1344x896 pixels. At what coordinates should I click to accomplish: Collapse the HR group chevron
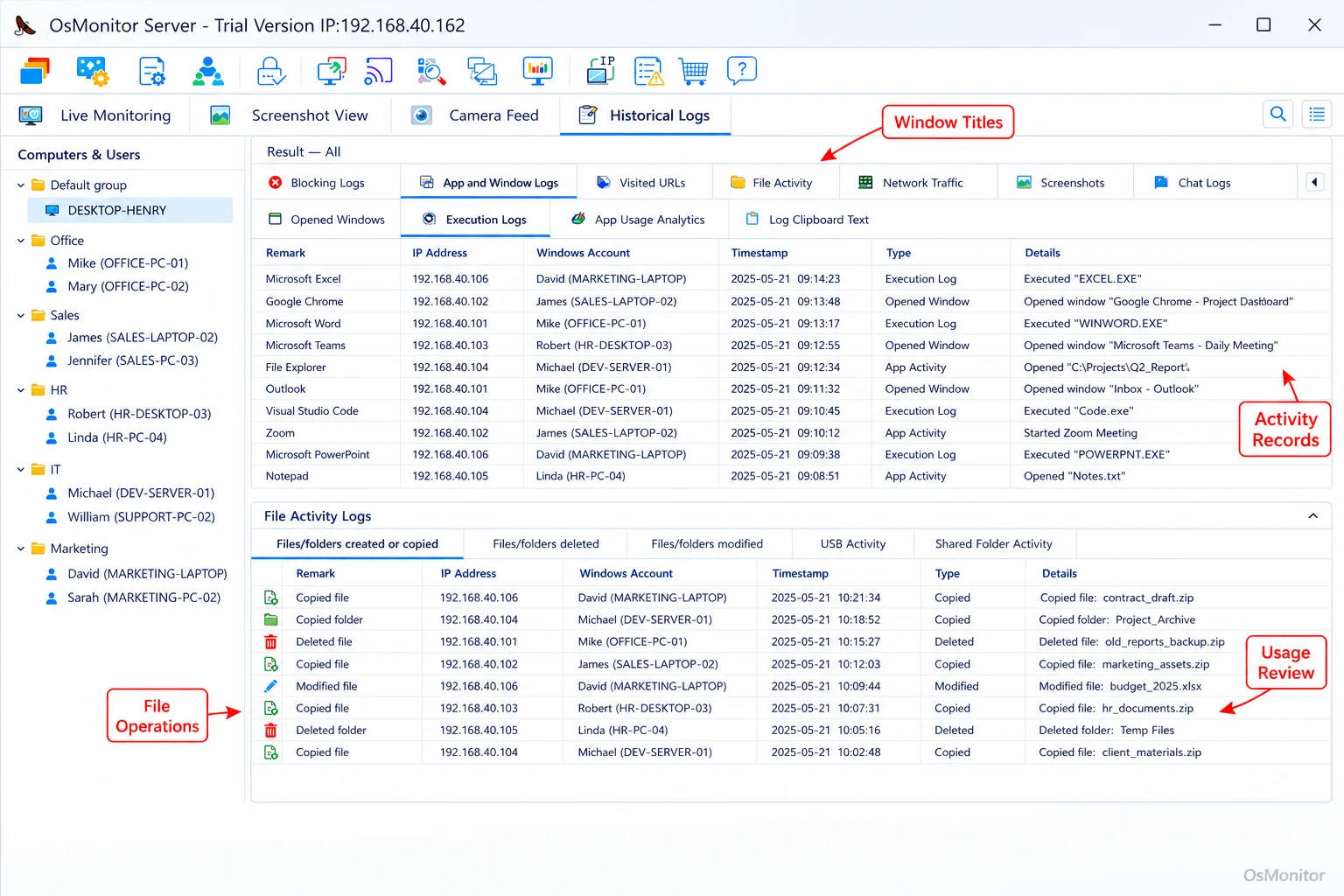click(21, 390)
